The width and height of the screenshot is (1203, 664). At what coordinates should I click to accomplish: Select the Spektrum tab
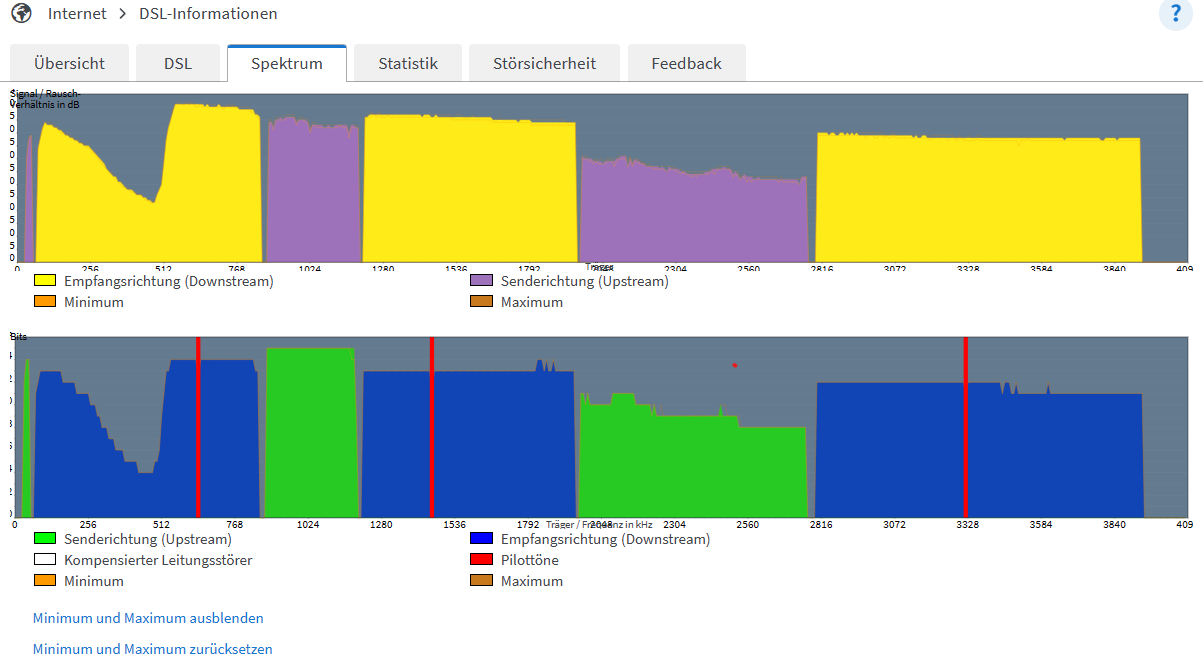point(286,62)
